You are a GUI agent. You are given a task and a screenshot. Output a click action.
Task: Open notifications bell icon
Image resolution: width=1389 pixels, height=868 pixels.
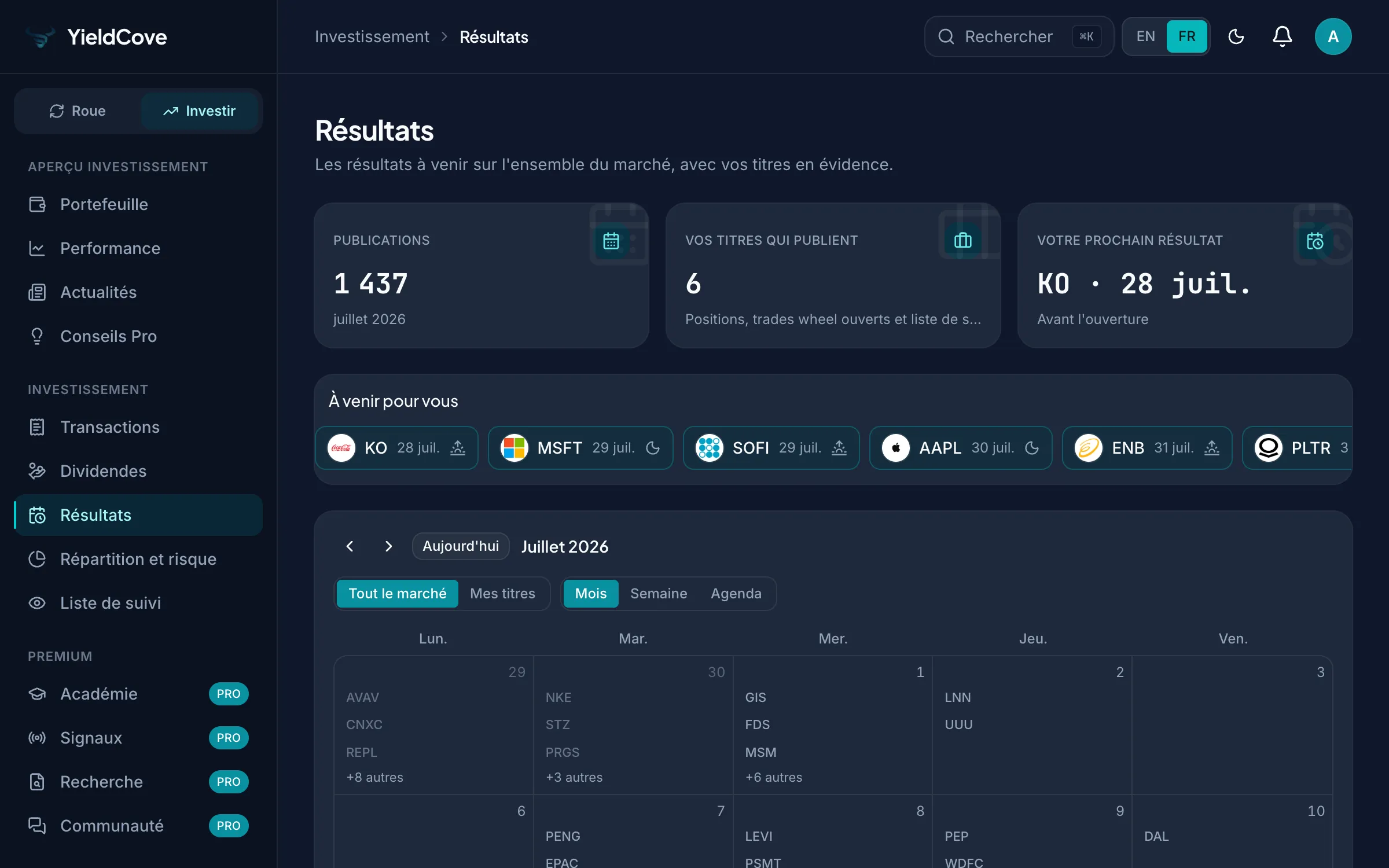(1282, 36)
